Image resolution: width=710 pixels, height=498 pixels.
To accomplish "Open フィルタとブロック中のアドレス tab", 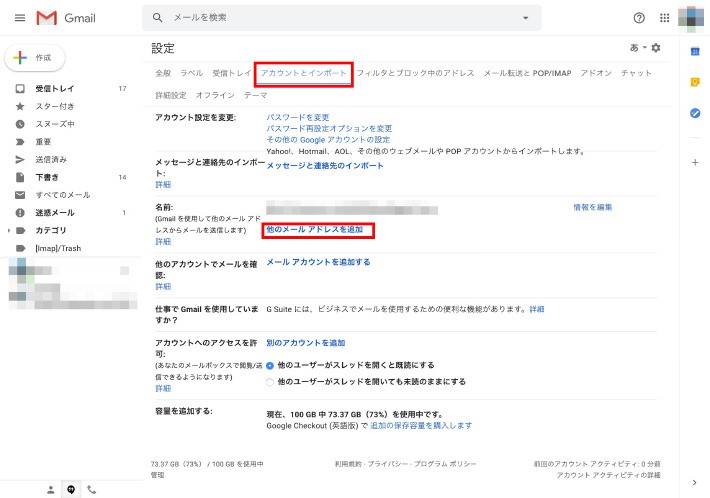I will (x=415, y=73).
